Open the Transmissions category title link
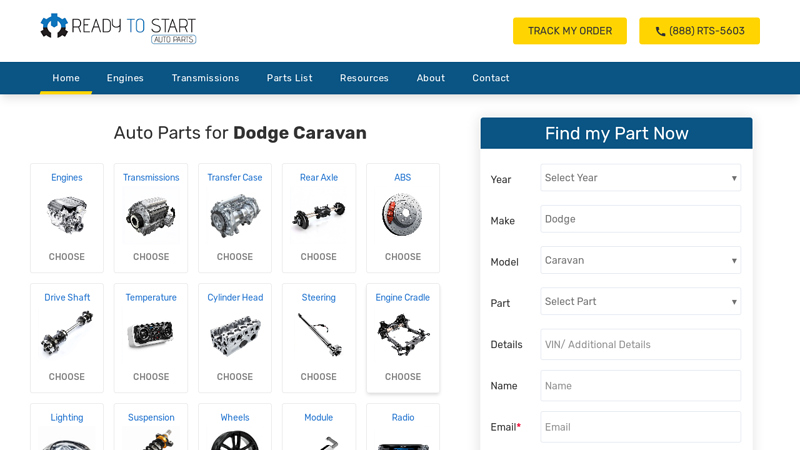Image resolution: width=800 pixels, height=450 pixels. (151, 178)
